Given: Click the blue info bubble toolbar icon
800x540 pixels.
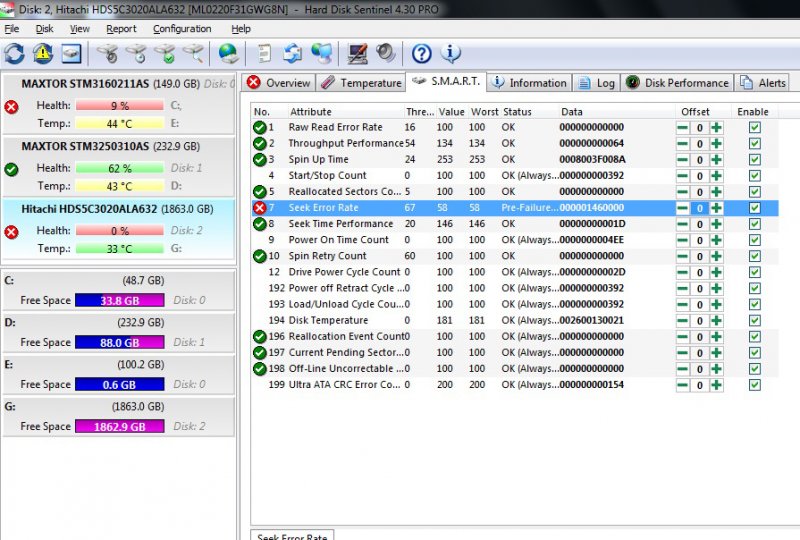Looking at the screenshot, I should (x=451, y=53).
